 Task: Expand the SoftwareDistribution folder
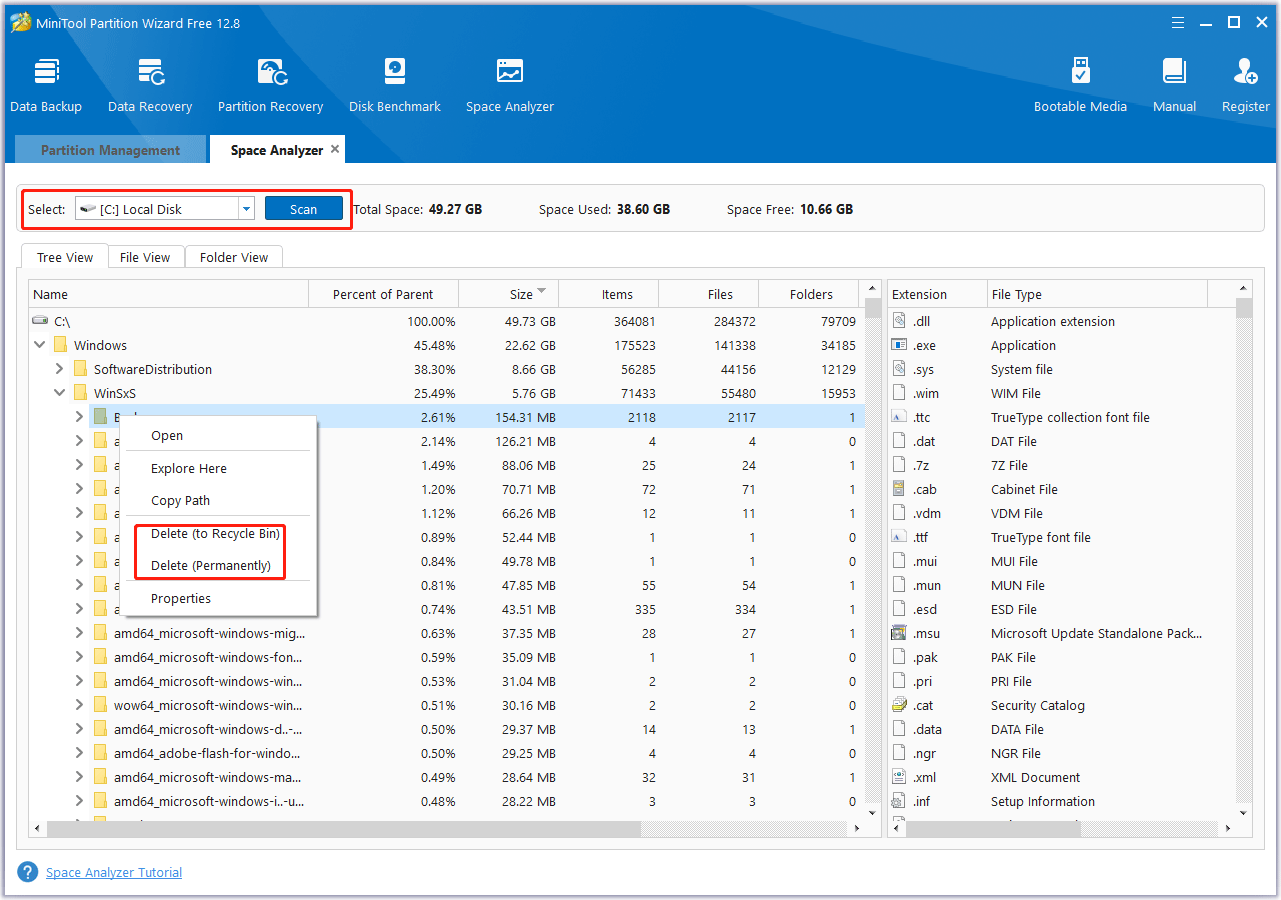tap(59, 368)
